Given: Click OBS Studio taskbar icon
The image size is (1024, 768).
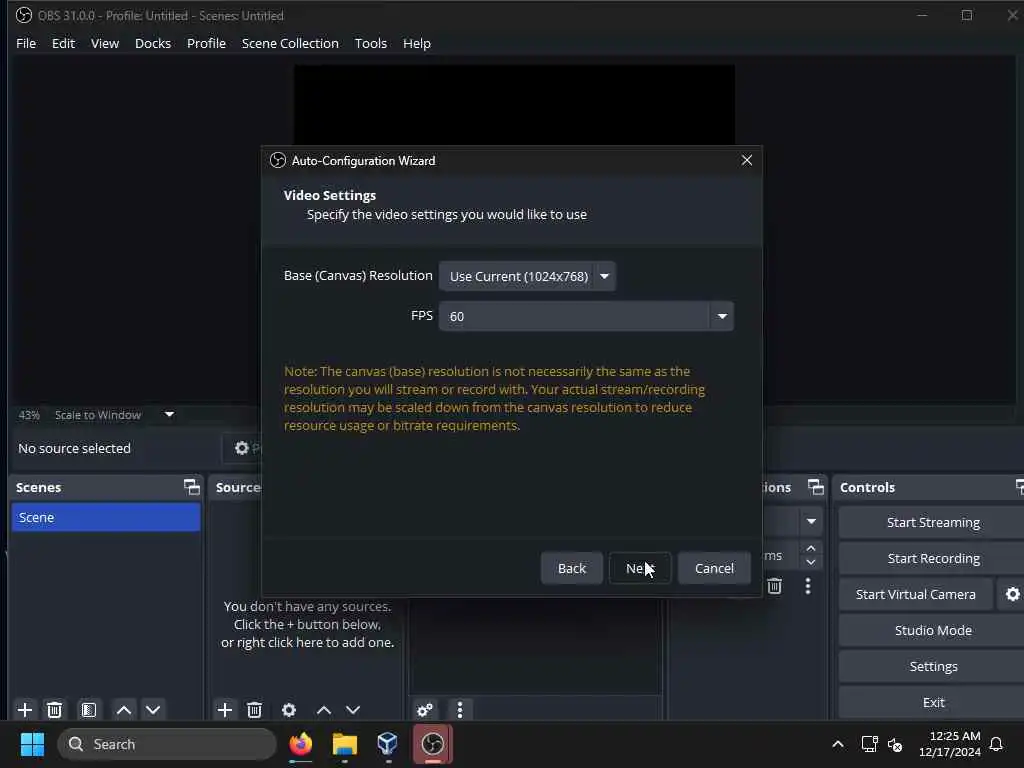Looking at the screenshot, I should point(432,744).
